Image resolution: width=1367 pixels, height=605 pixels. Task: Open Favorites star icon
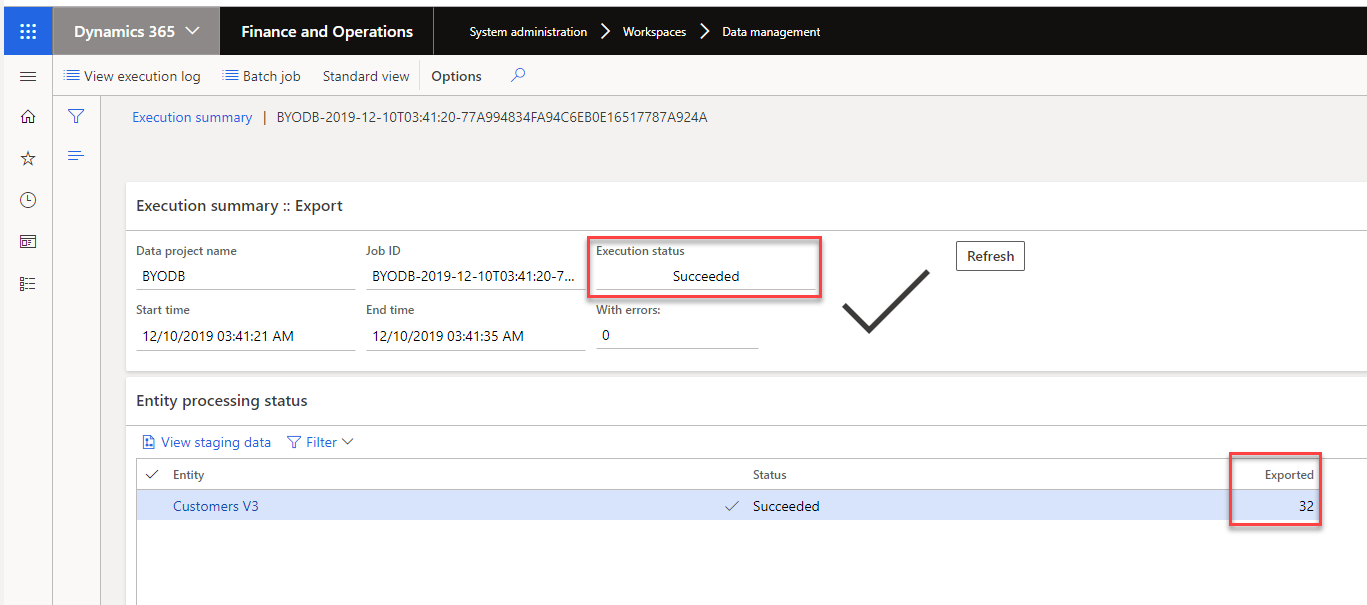[28, 159]
